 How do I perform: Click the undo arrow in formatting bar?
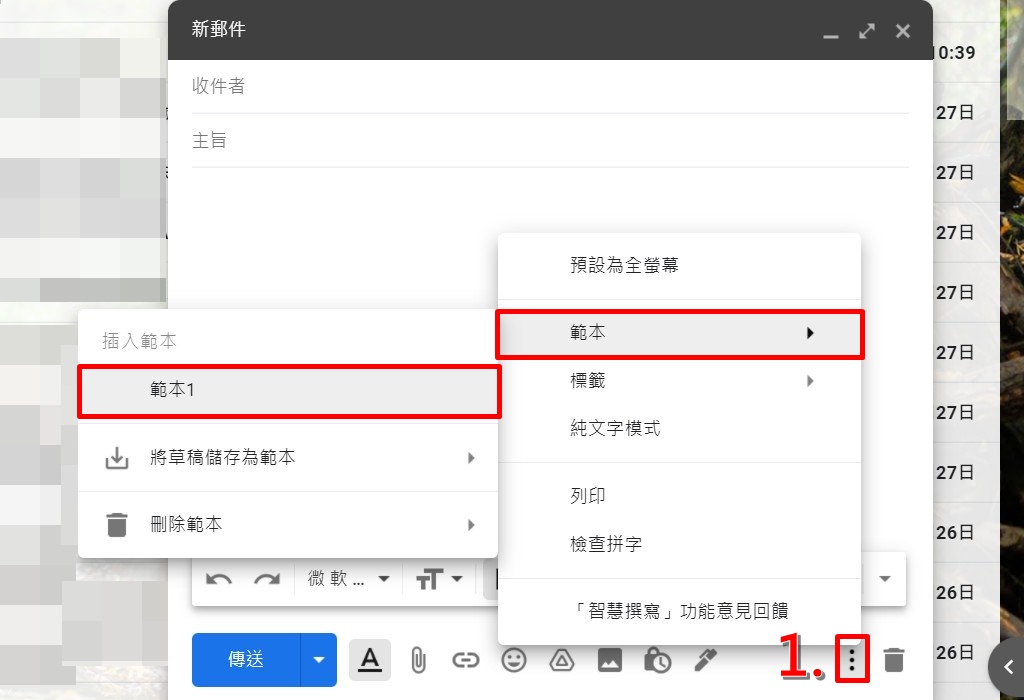(x=219, y=579)
